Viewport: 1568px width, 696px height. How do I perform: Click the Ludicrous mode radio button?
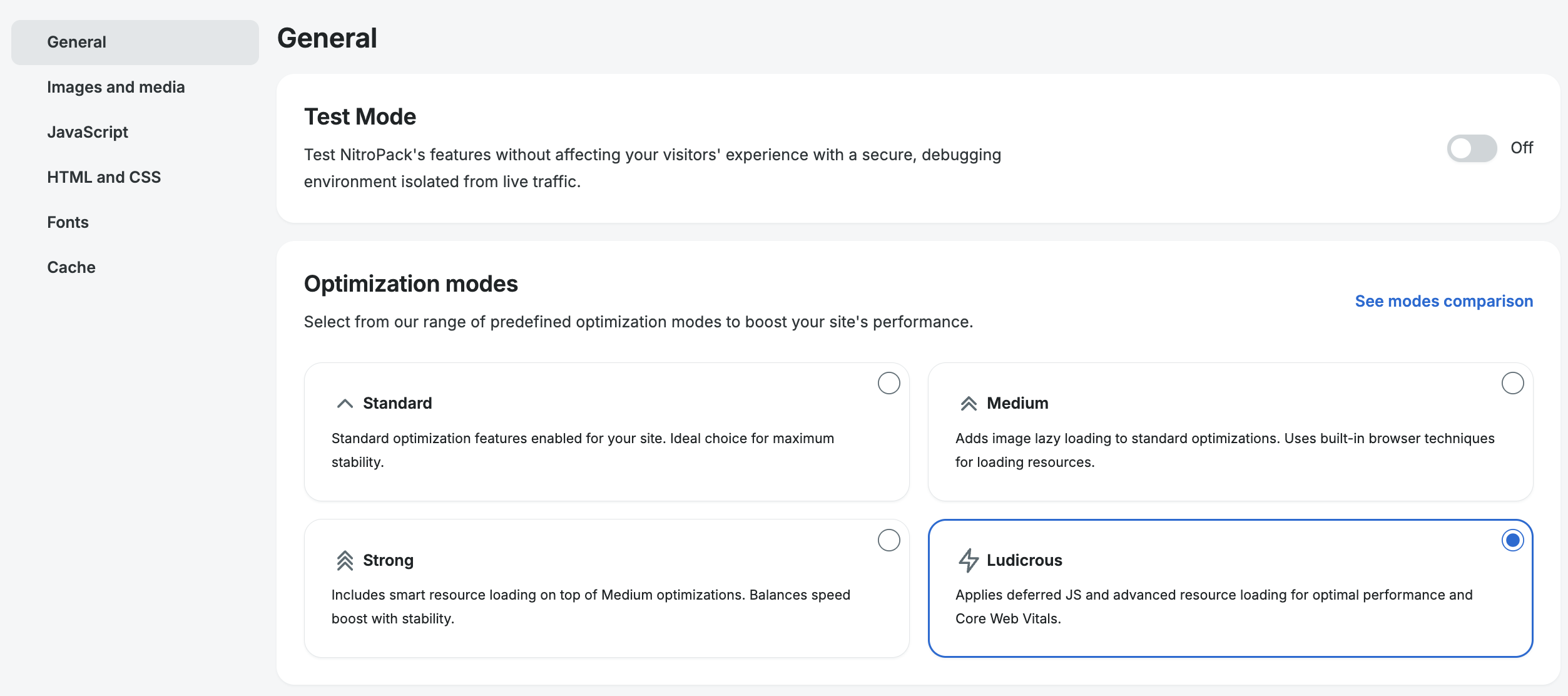coord(1512,540)
